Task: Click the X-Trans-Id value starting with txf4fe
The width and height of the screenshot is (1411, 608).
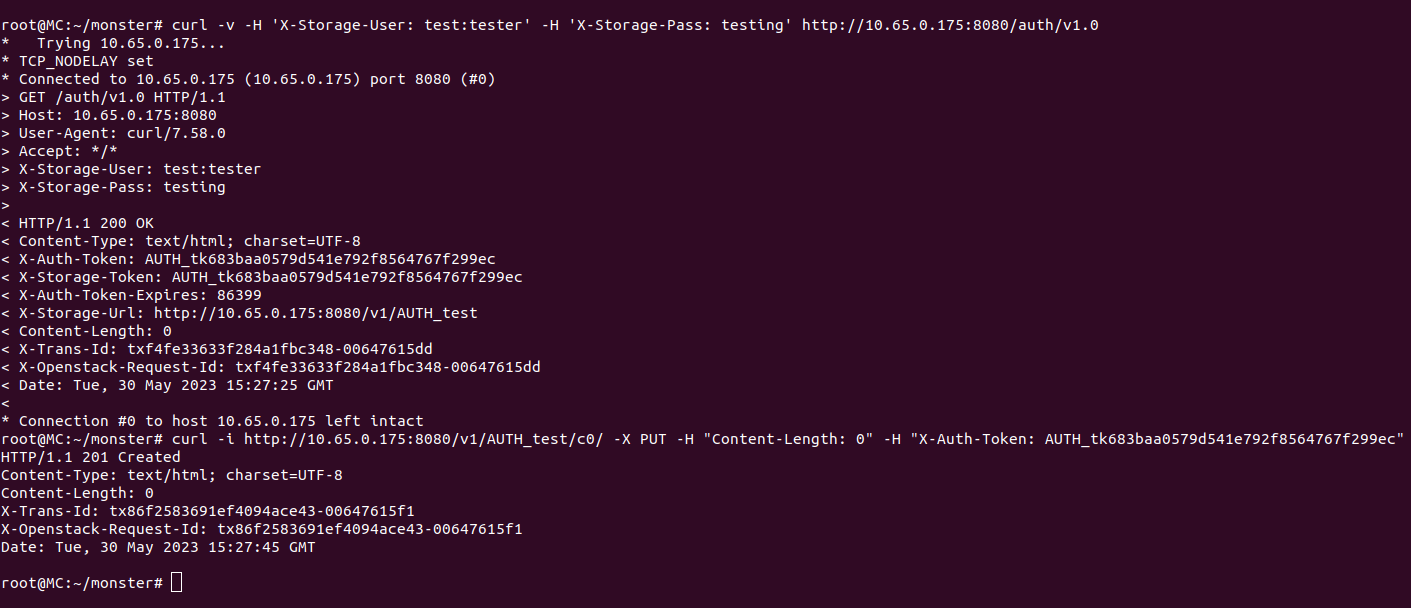Action: (279, 349)
